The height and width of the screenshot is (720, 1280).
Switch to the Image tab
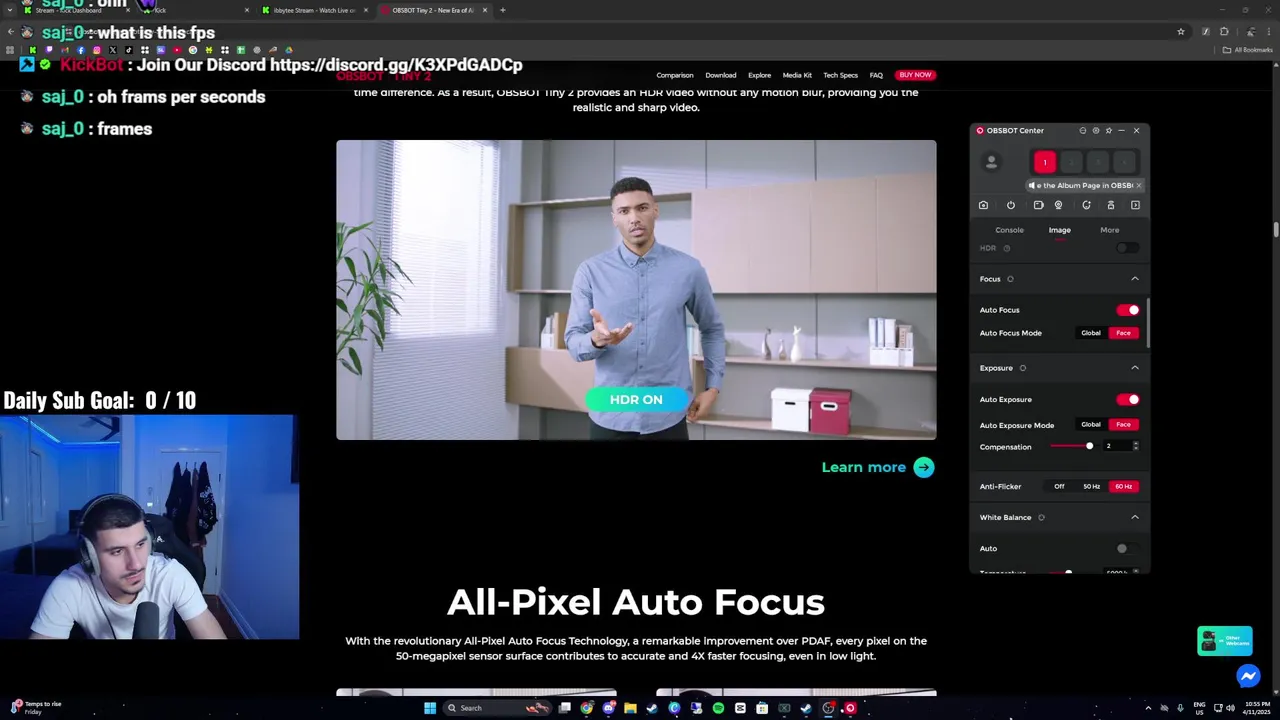[1059, 230]
